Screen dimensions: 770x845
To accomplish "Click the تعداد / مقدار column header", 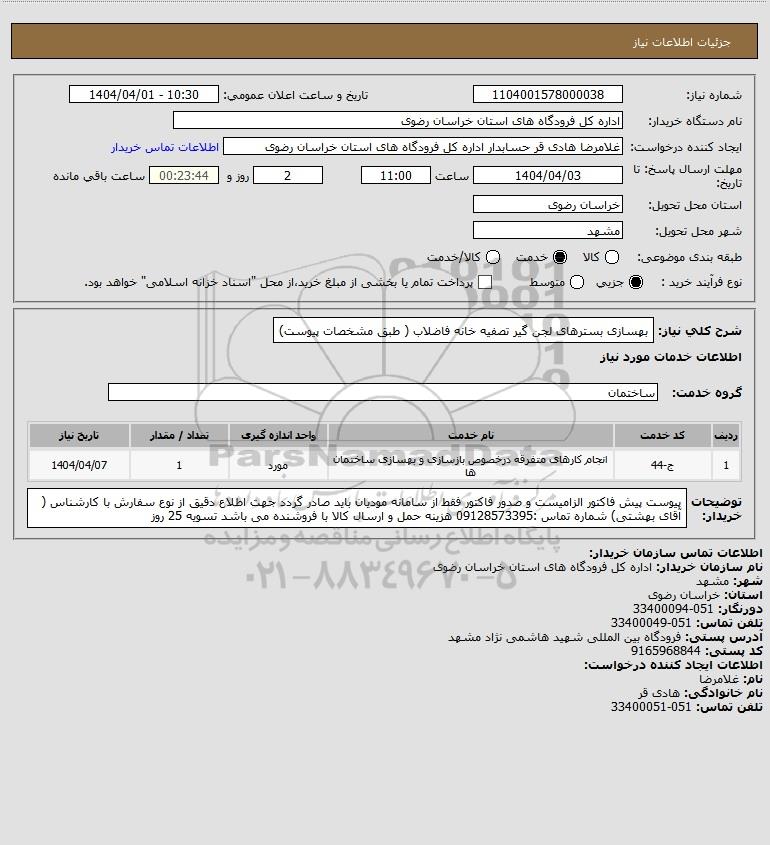I will click(x=179, y=435).
